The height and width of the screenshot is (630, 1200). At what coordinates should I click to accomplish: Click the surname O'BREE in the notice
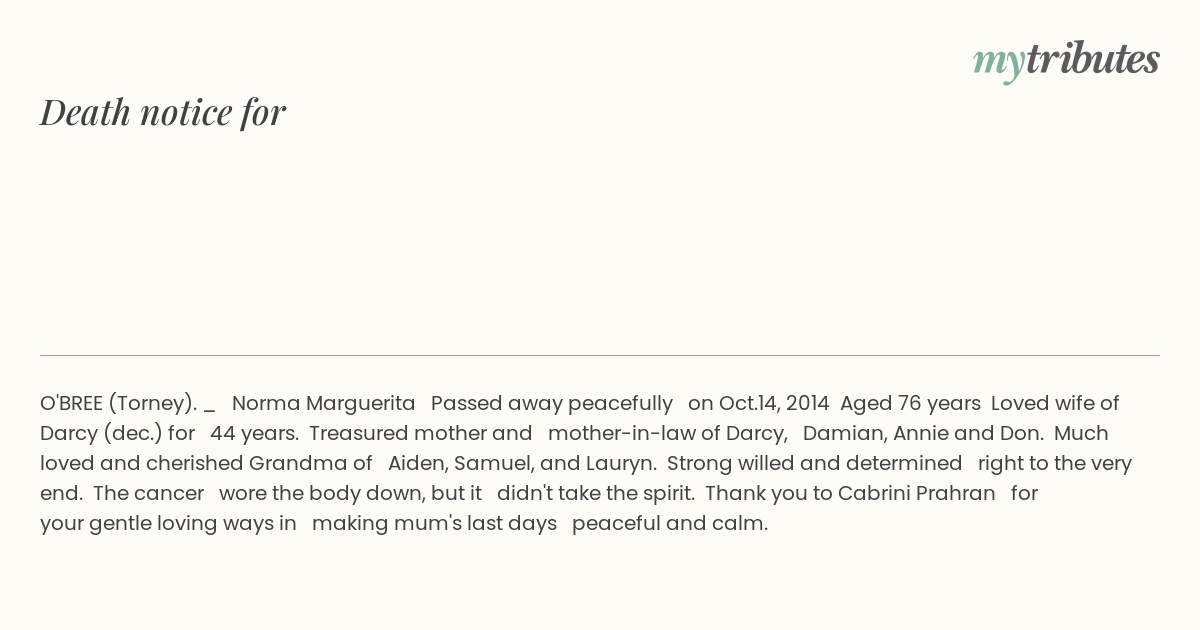tap(71, 403)
